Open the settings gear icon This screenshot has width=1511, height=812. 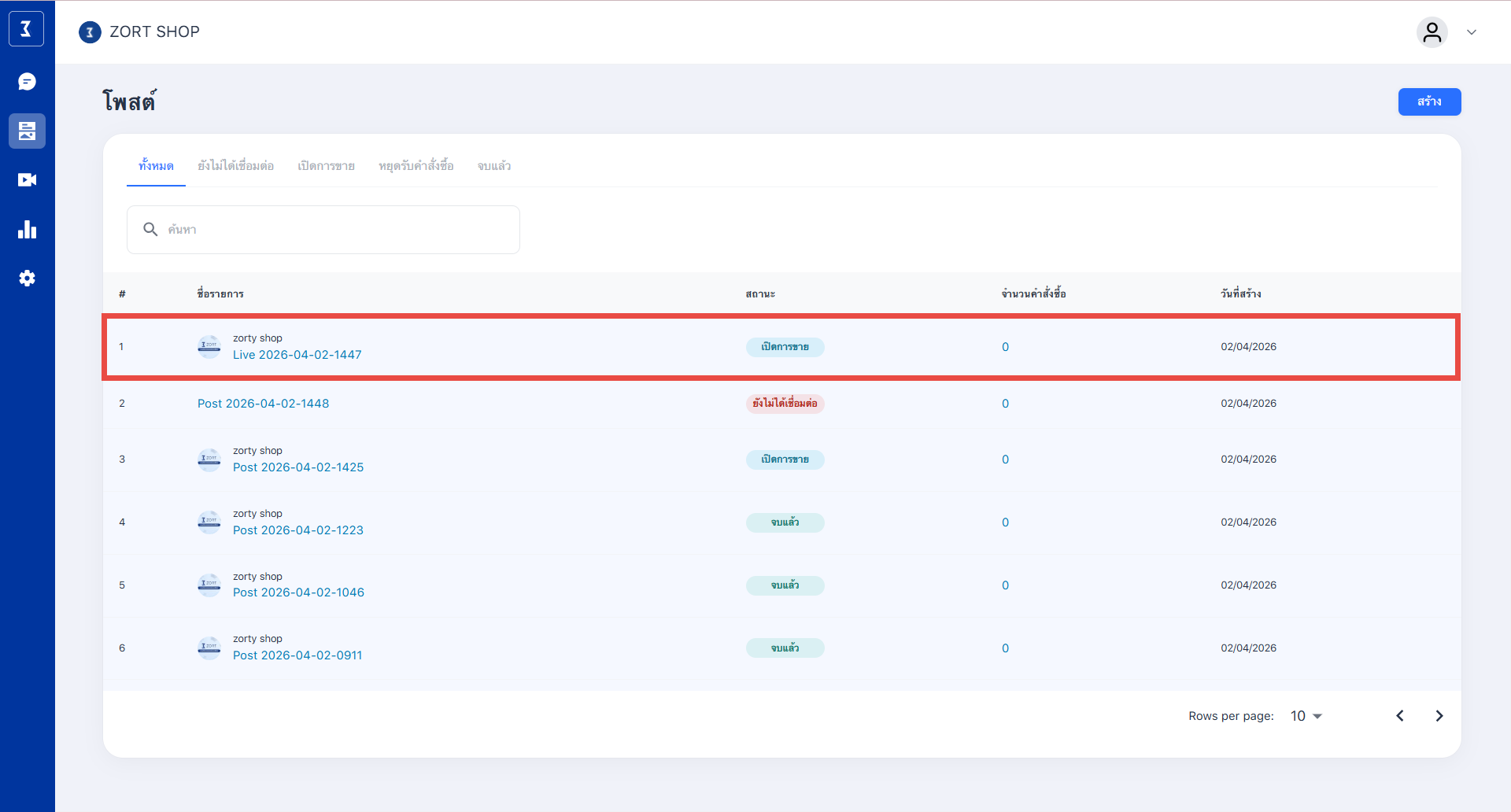[x=27, y=279]
